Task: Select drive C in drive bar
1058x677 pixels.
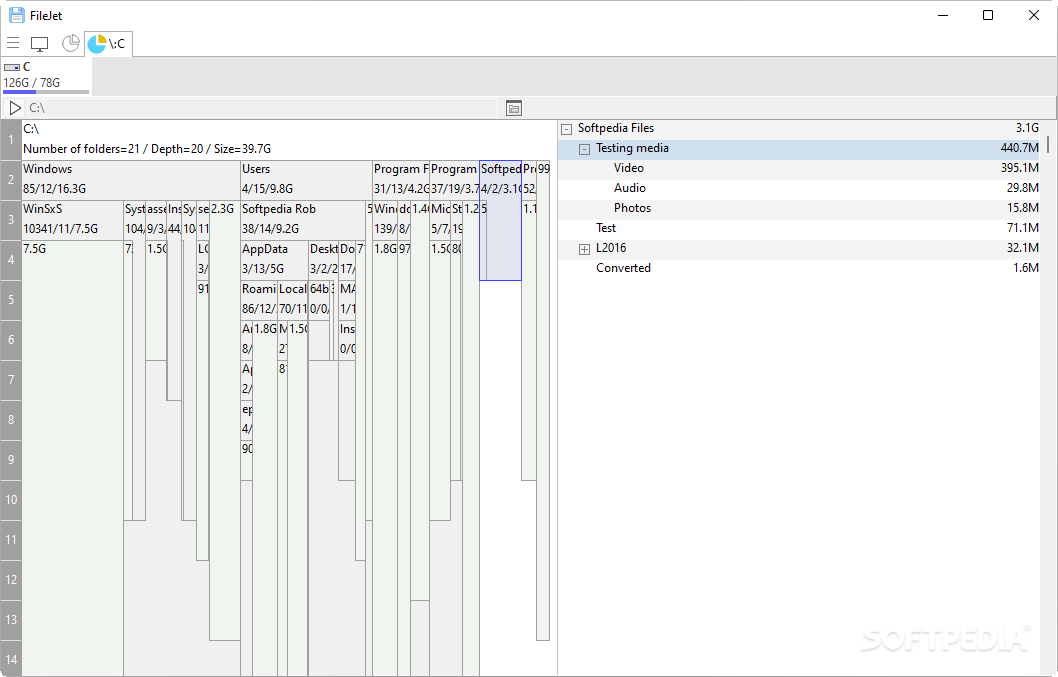Action: pyautogui.click(x=46, y=75)
